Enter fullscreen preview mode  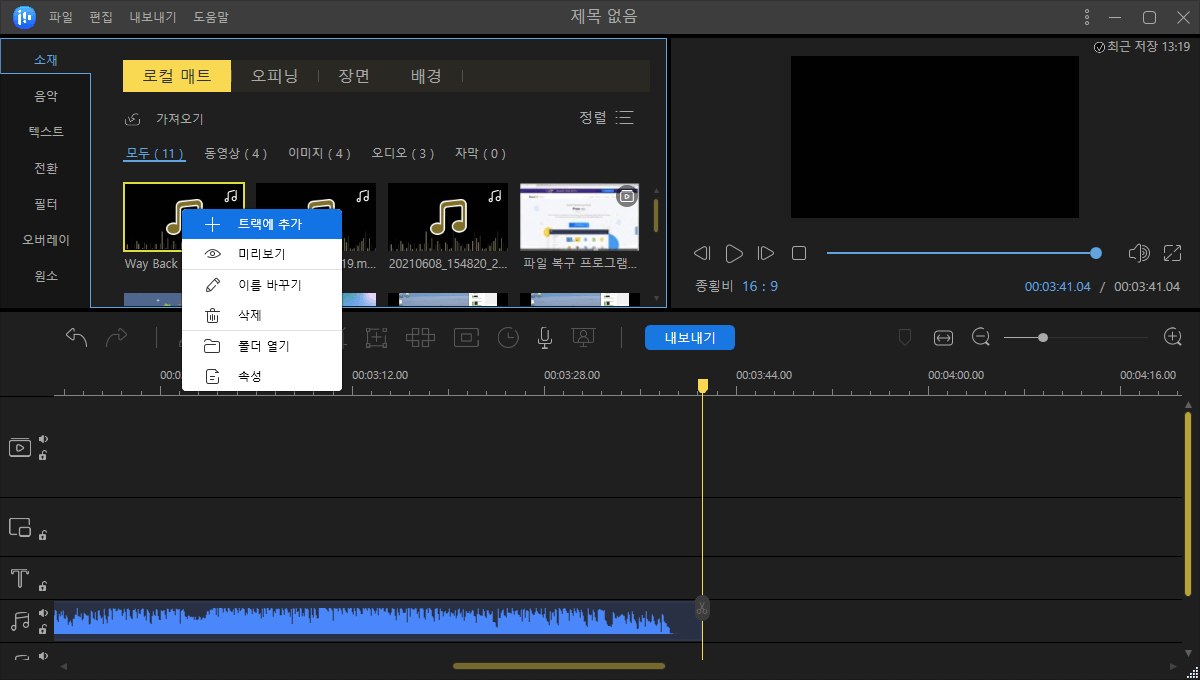1172,253
